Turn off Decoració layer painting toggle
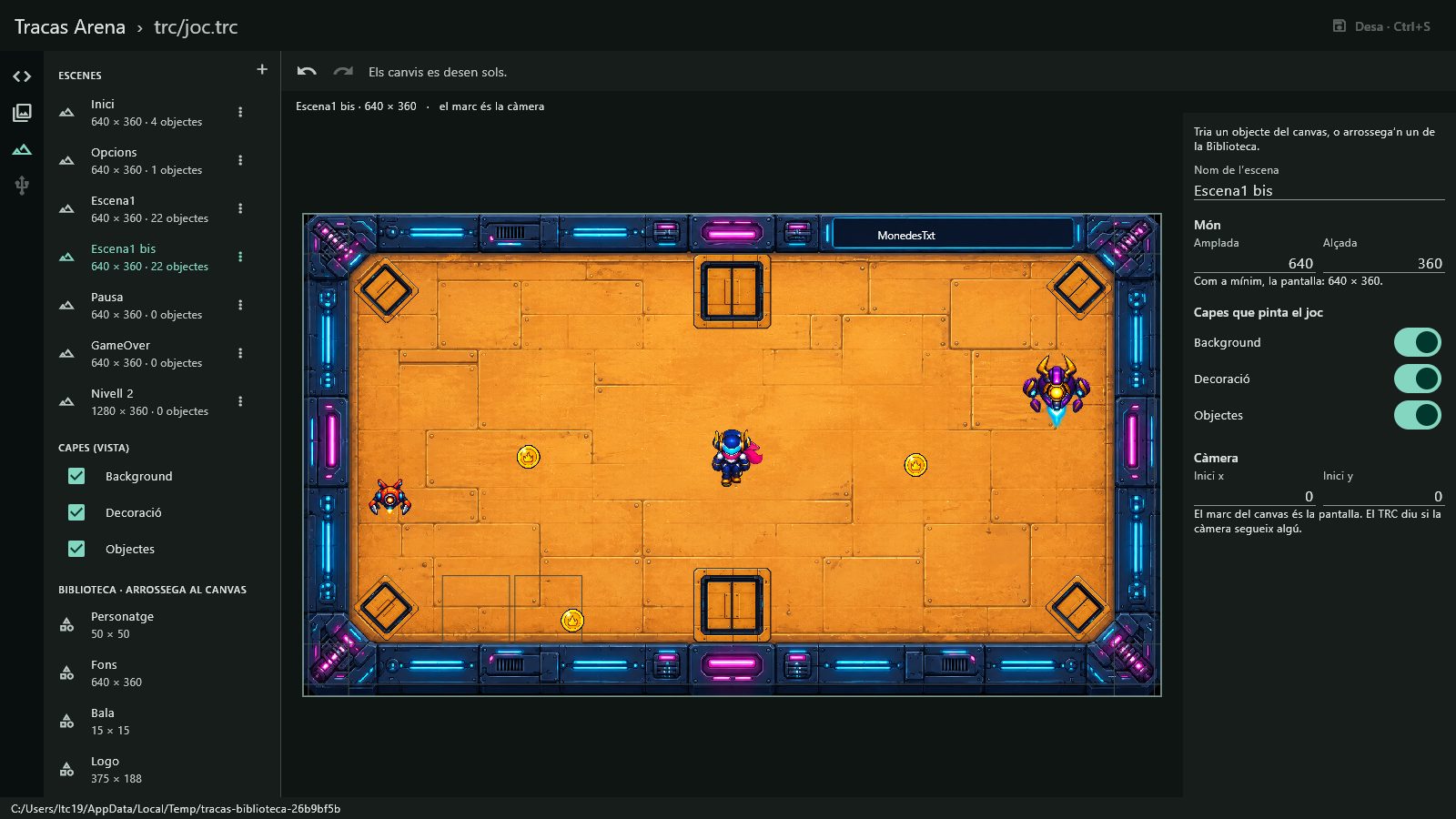1456x819 pixels. tap(1417, 379)
